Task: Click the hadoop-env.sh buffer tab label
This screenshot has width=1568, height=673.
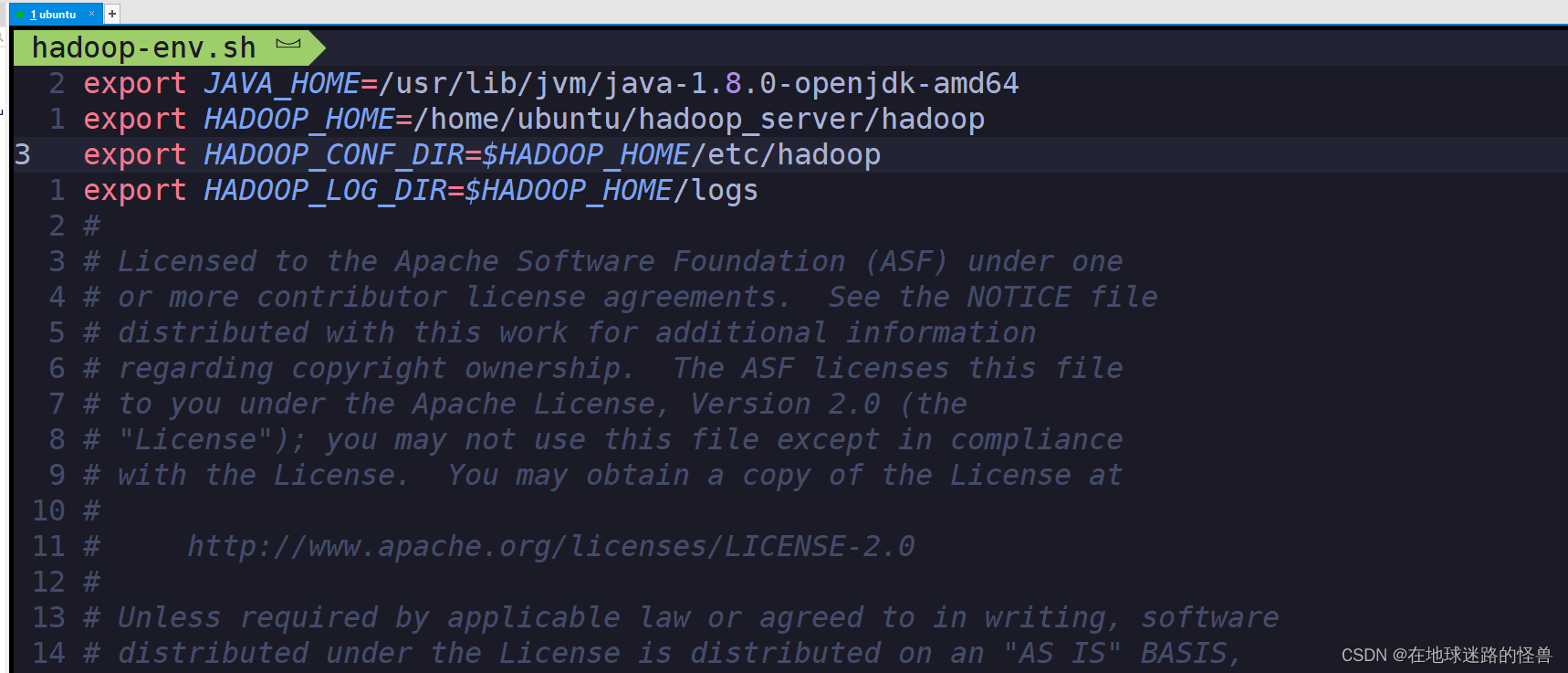Action: click(144, 47)
